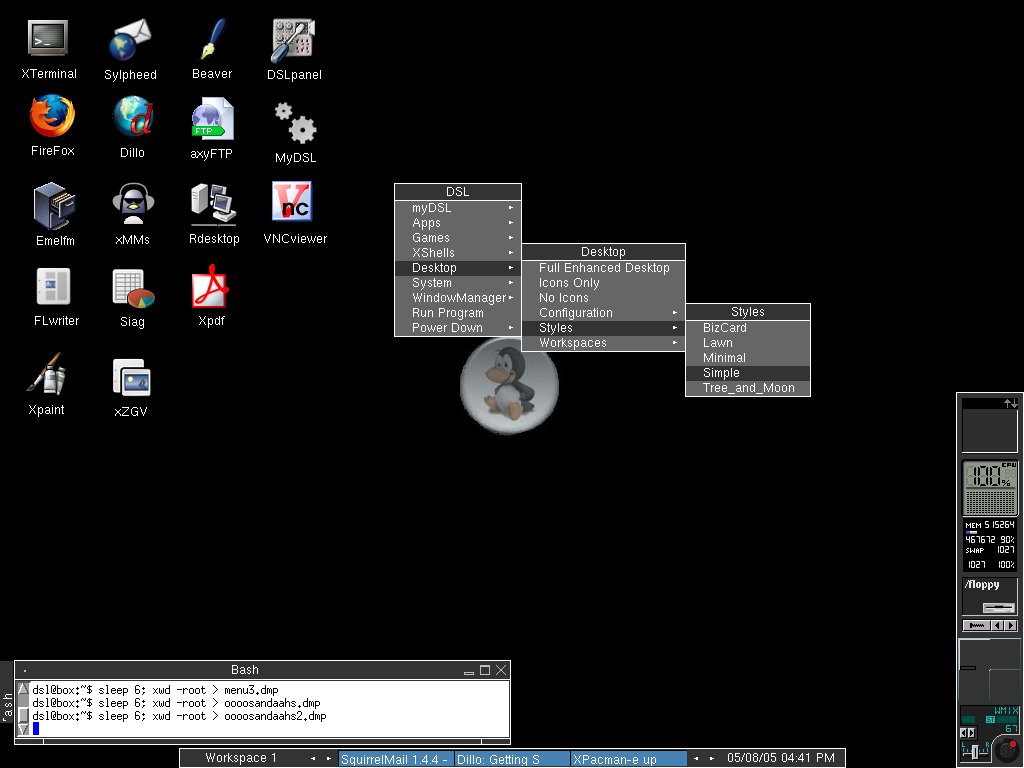
Task: Switch to the XPacman-e up taskbar window
Action: click(628, 759)
